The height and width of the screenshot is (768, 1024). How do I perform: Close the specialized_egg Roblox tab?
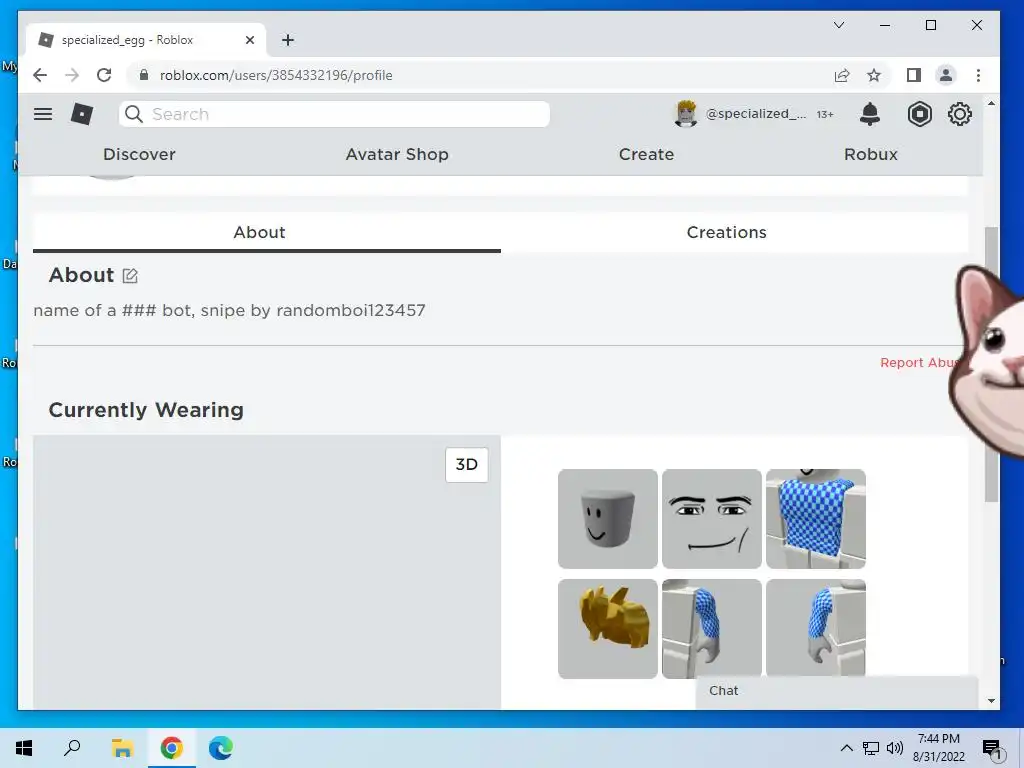pyautogui.click(x=249, y=40)
